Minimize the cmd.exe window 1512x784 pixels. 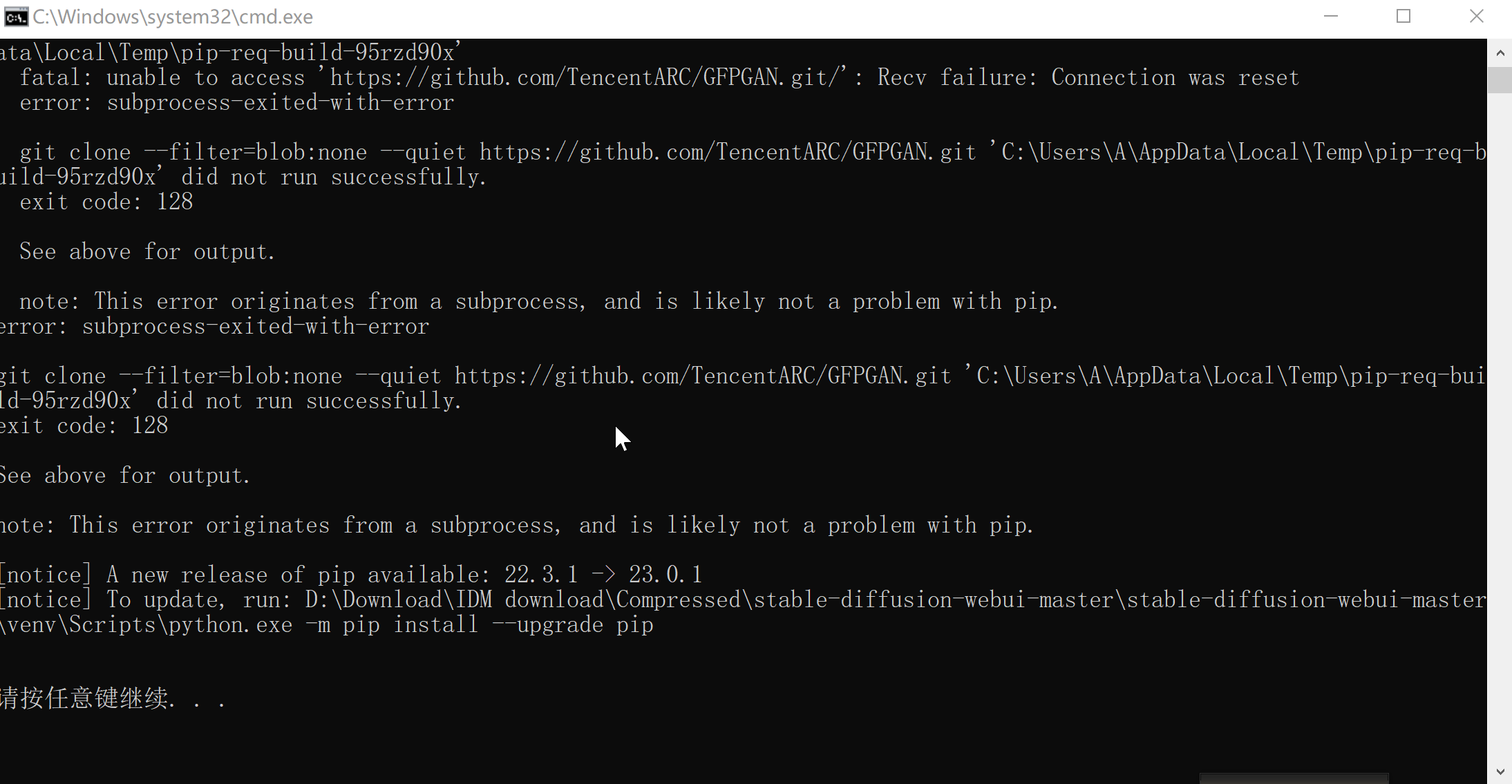pyautogui.click(x=1330, y=16)
